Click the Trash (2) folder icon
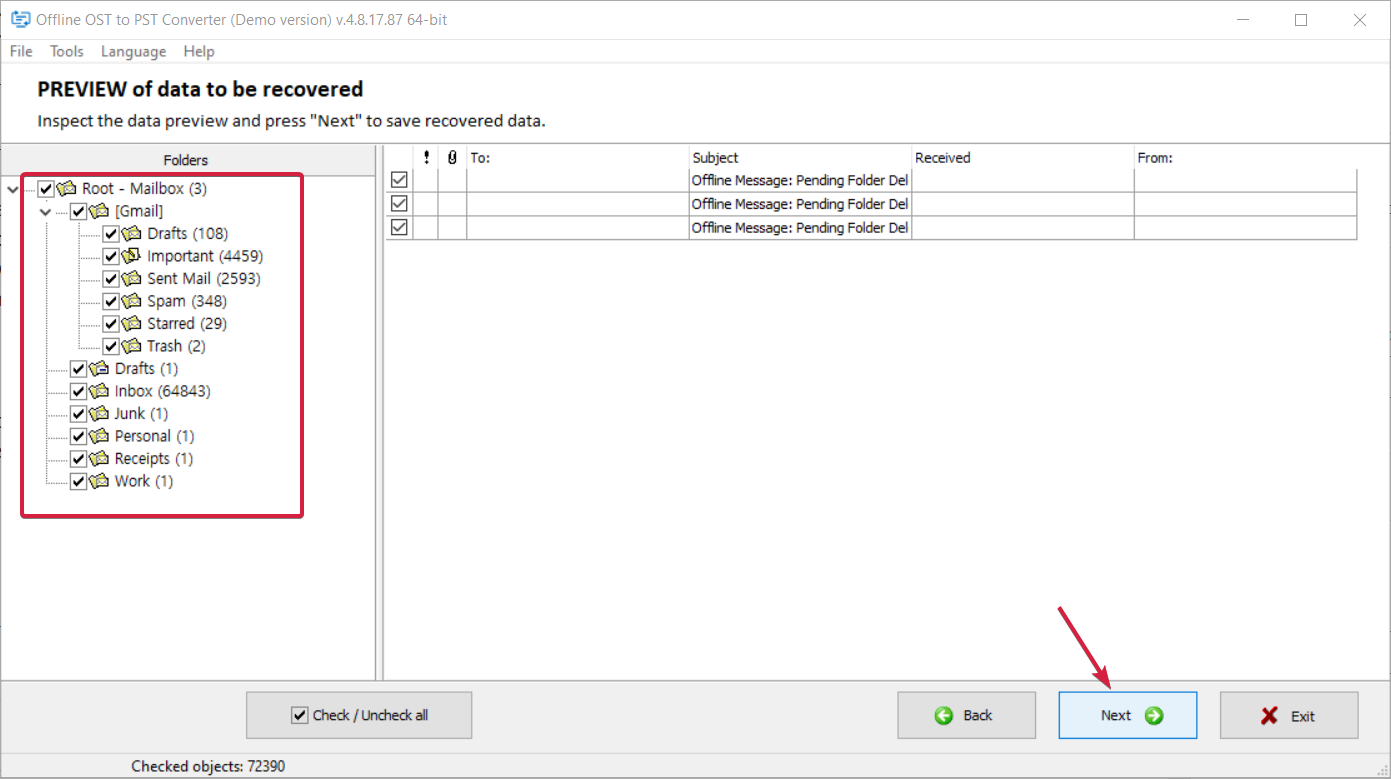The height and width of the screenshot is (779, 1391). pyautogui.click(x=131, y=346)
